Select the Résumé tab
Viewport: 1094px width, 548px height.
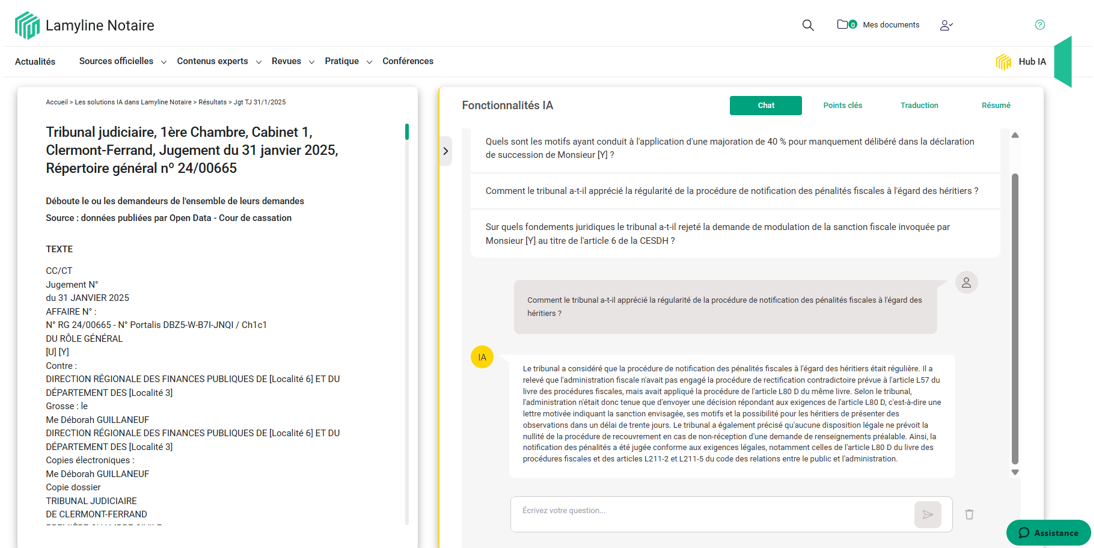[995, 105]
